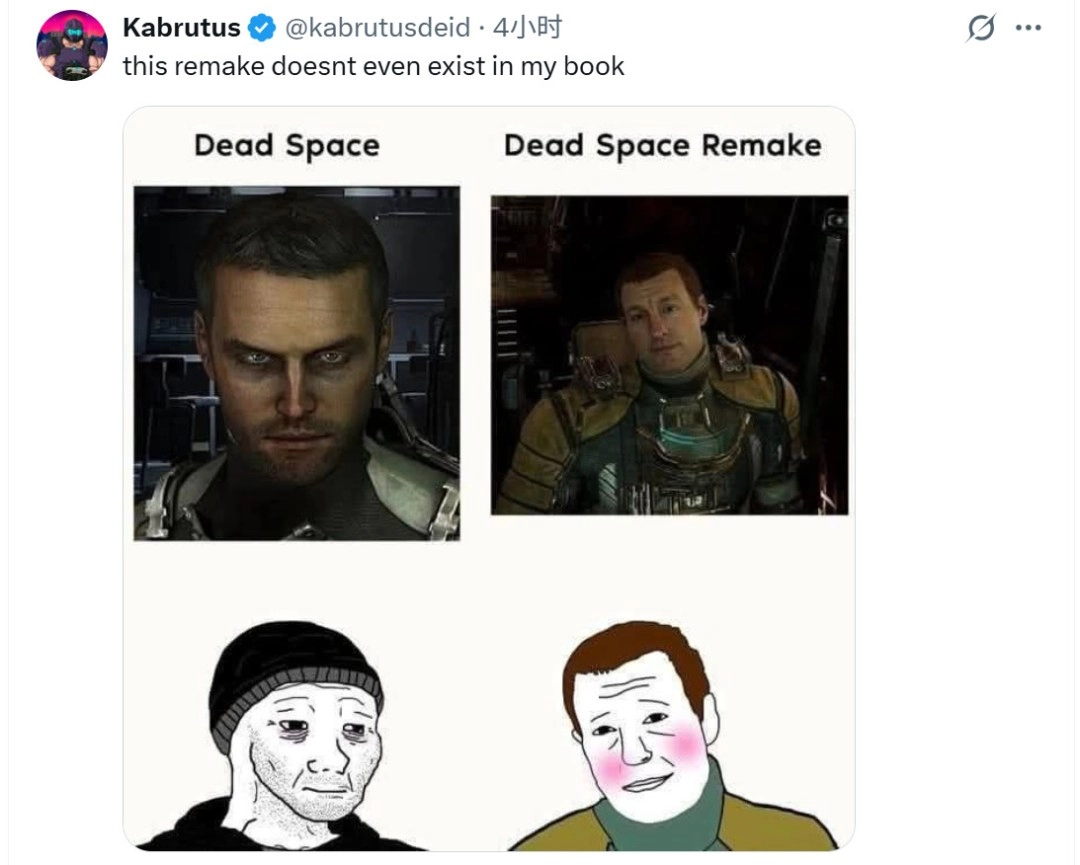The image size is (1080, 865).
Task: Click the brown hair of right wojak
Action: [640, 648]
